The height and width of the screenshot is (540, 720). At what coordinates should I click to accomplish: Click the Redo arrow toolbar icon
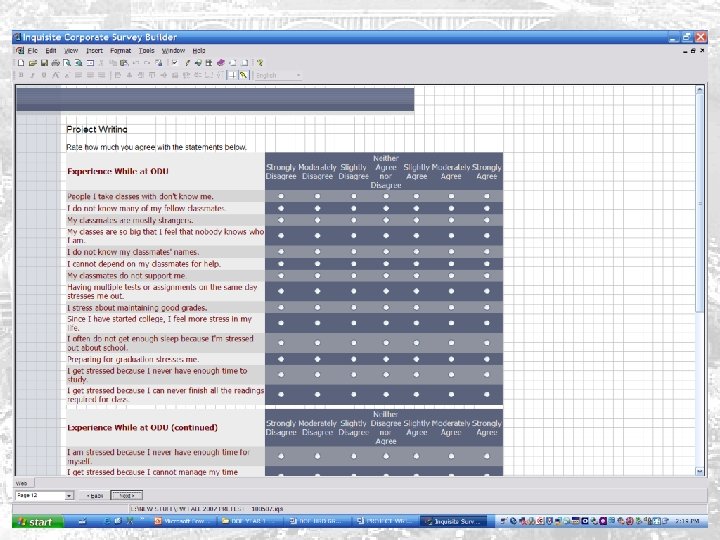click(147, 63)
